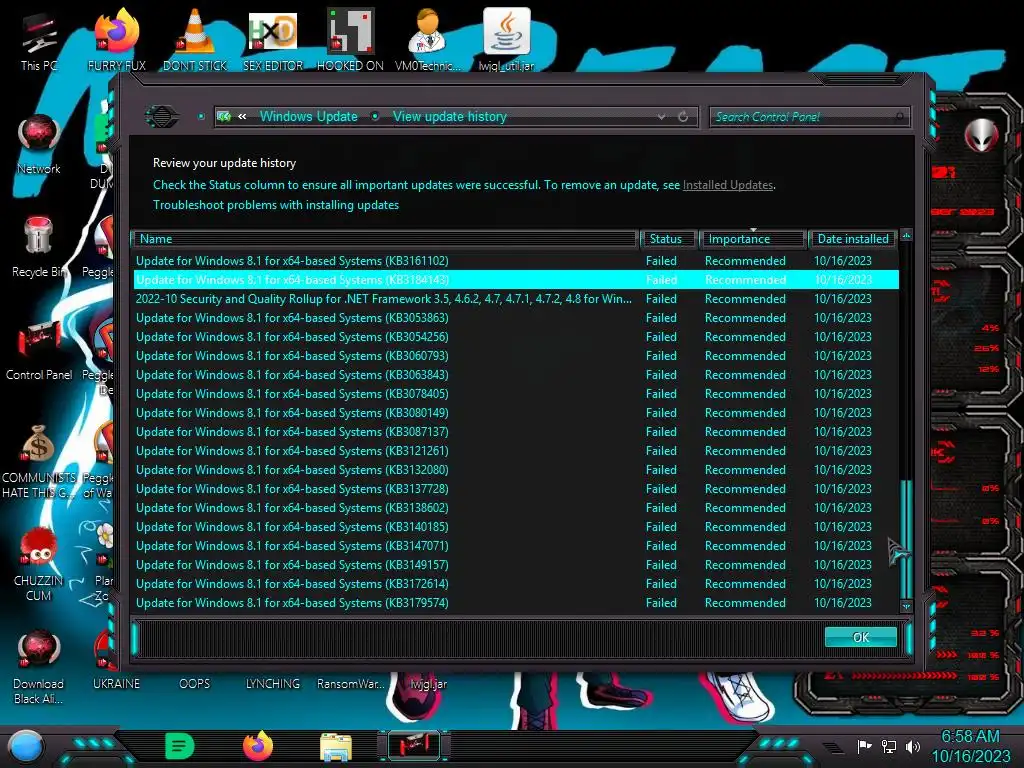Click the search magnifier icon
Viewport: 1024px width, 768px height.
coord(899,117)
